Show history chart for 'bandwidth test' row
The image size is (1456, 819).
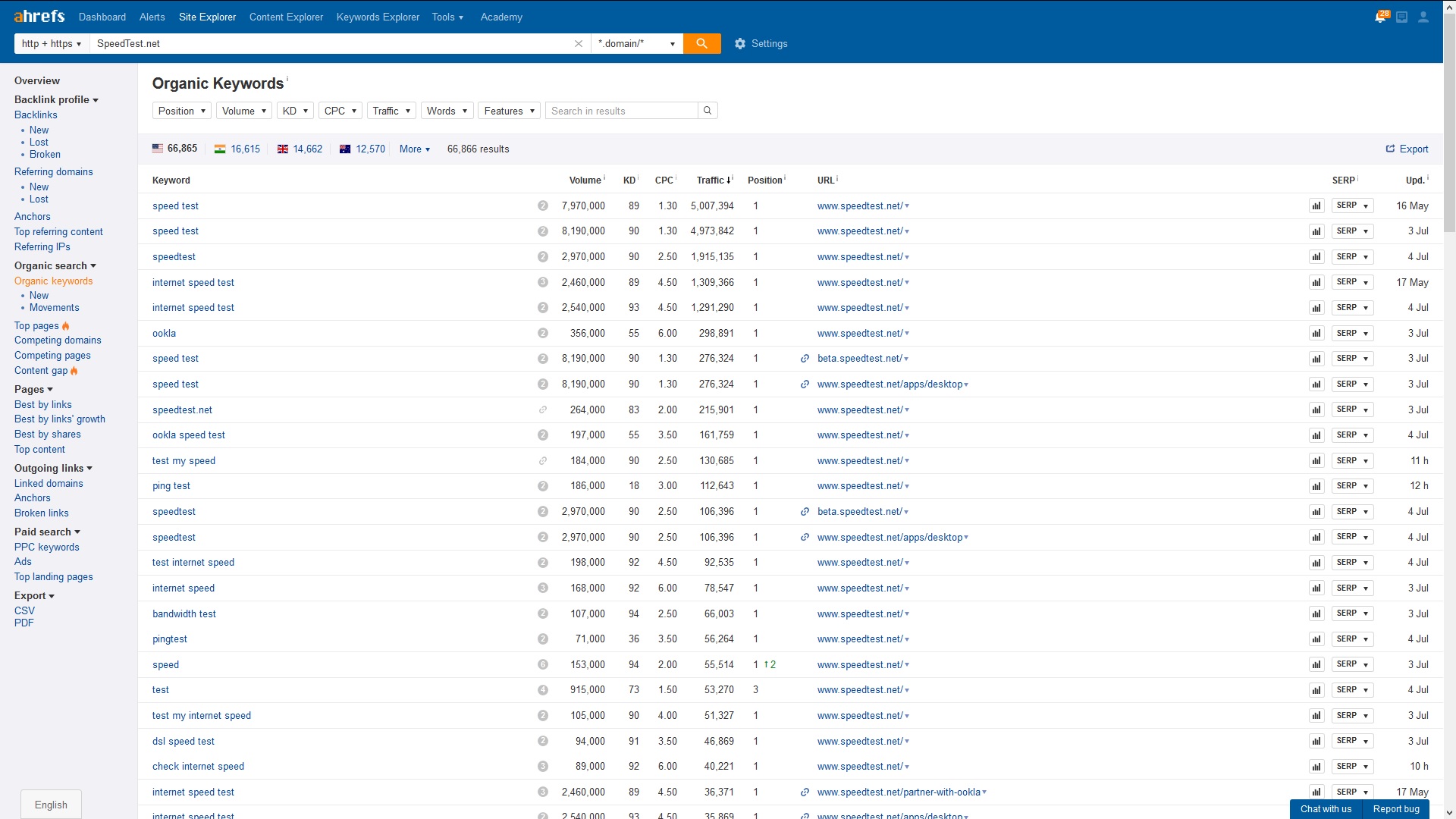click(x=1316, y=614)
